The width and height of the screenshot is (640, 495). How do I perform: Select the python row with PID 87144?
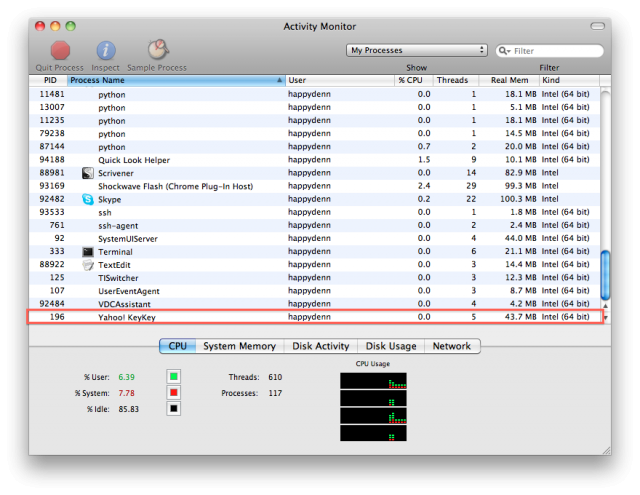coord(315,147)
